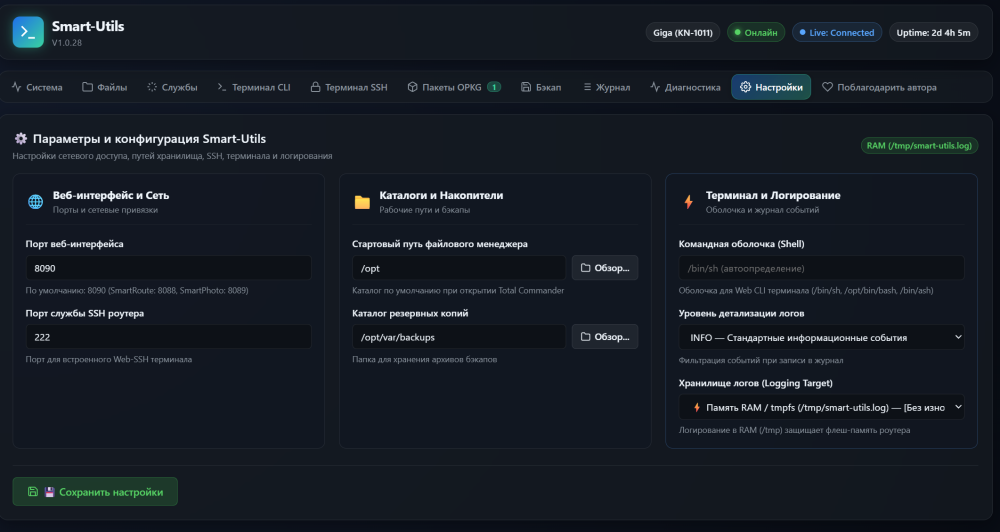Click the OPKG badge showing 1

click(494, 87)
